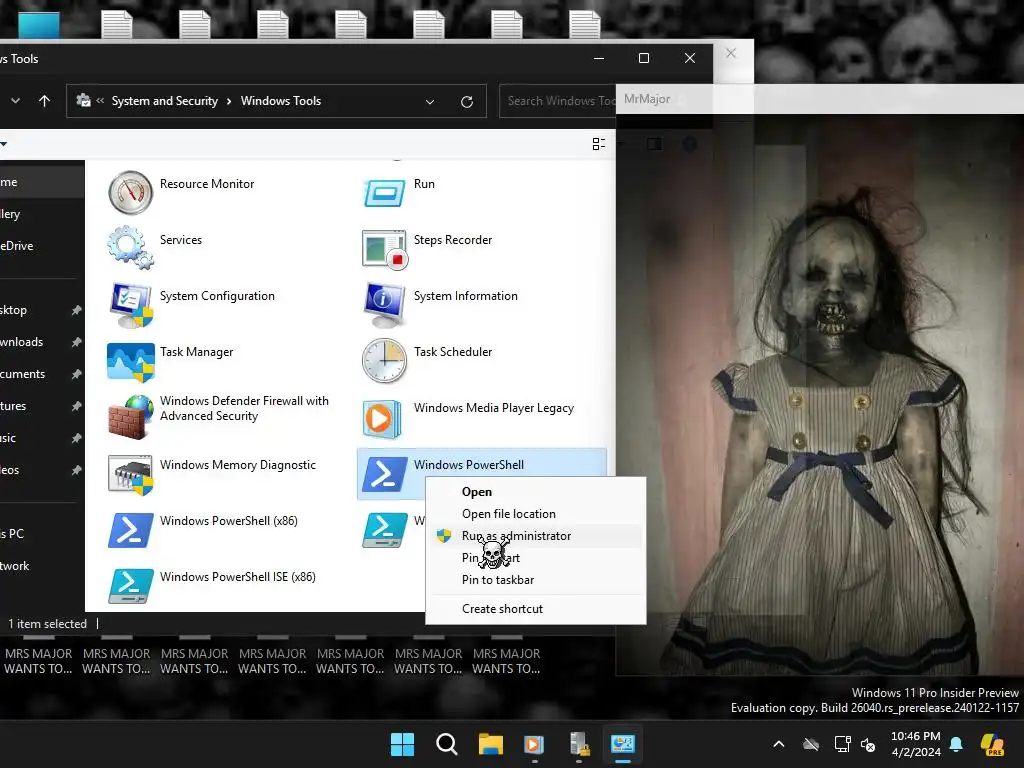This screenshot has width=1024, height=768.
Task: Click System and Security breadcrumb
Action: 165,101
